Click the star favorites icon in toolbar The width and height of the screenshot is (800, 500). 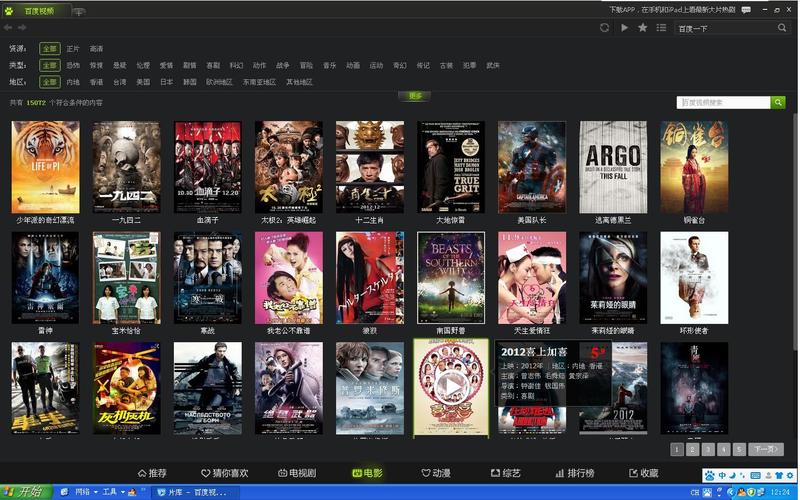[642, 28]
